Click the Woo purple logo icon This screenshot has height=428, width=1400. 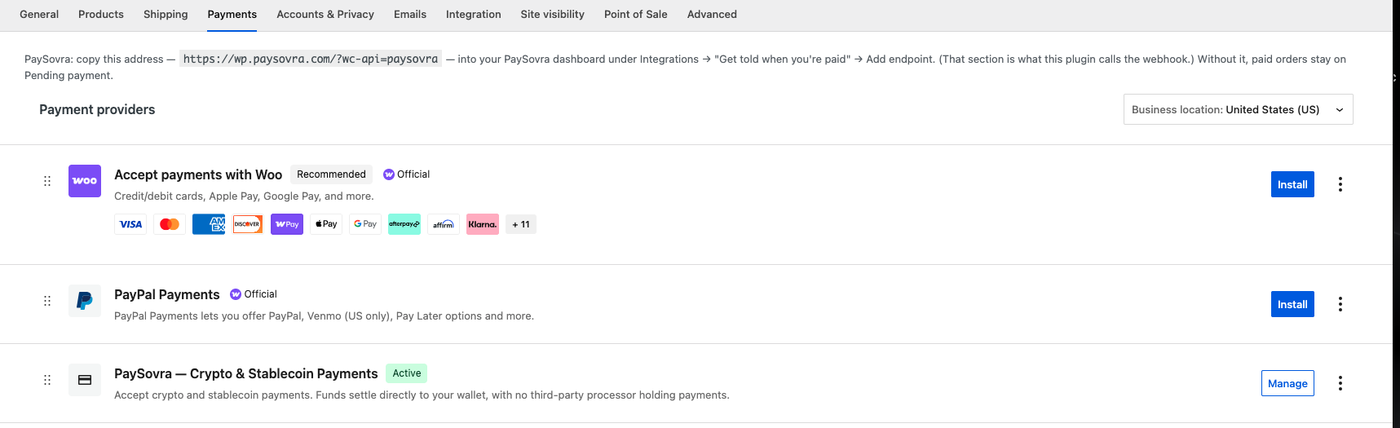pyautogui.click(x=85, y=181)
